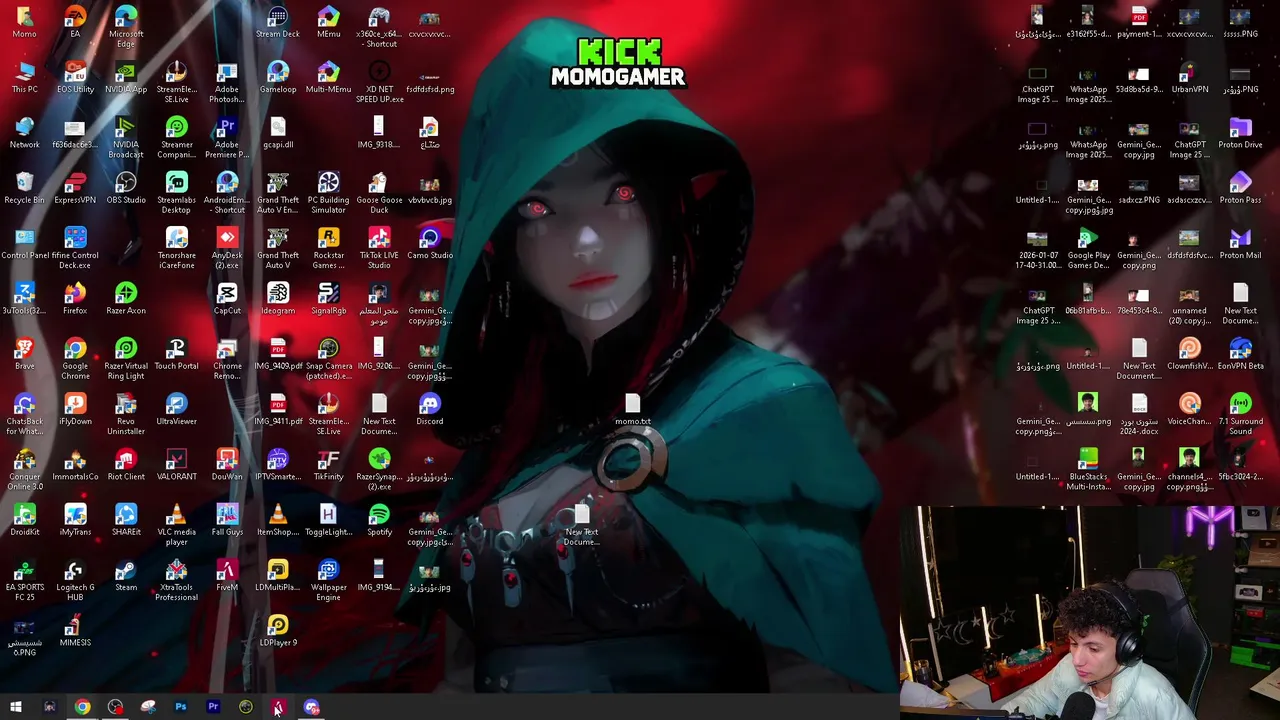Select the Logitech G HUB icon
The height and width of the screenshot is (720, 1280).
[x=75, y=580]
